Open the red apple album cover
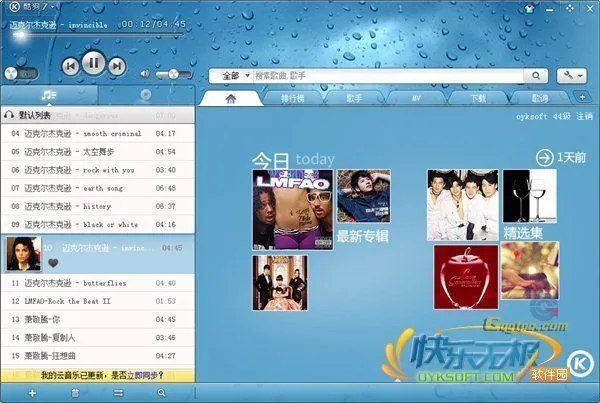The height and width of the screenshot is (403, 600). (x=466, y=277)
